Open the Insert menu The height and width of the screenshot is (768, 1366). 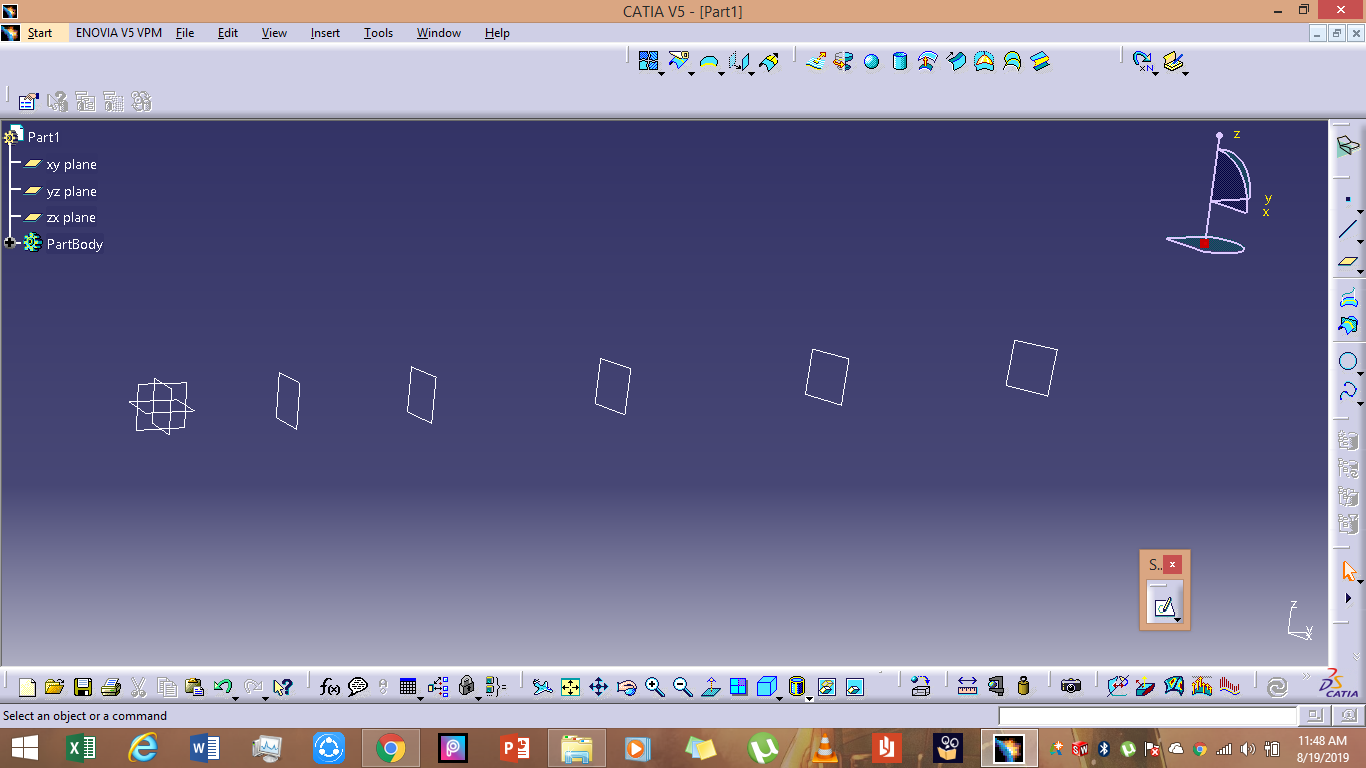point(325,33)
